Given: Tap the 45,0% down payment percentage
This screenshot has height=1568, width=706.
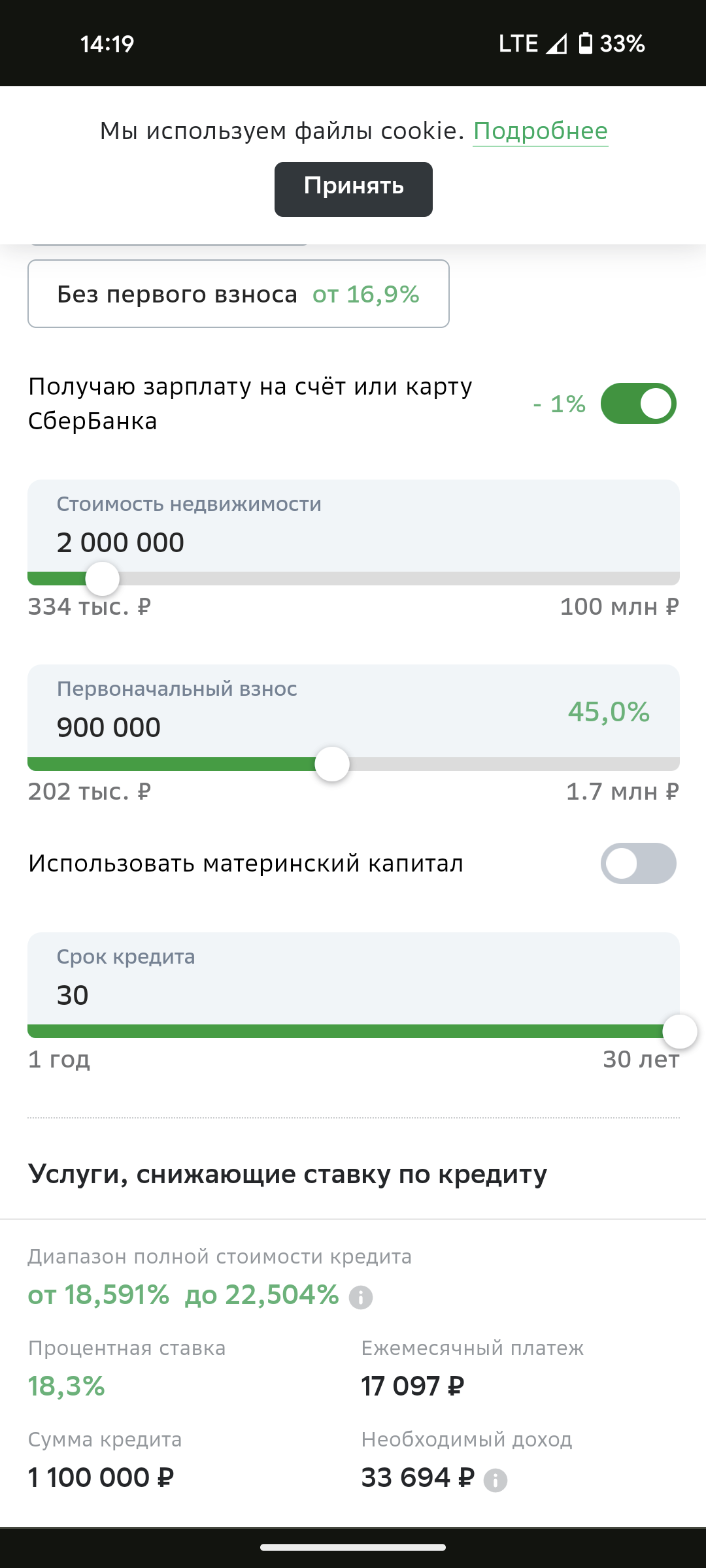Looking at the screenshot, I should pos(609,711).
